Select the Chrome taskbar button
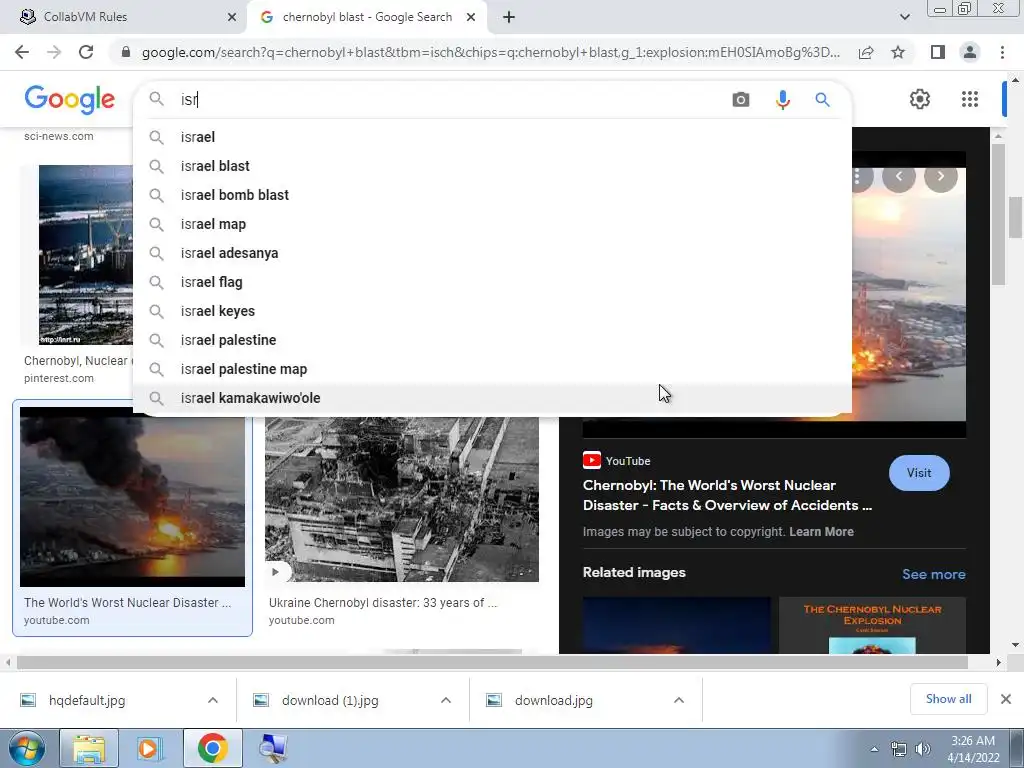The width and height of the screenshot is (1024, 768). point(212,748)
